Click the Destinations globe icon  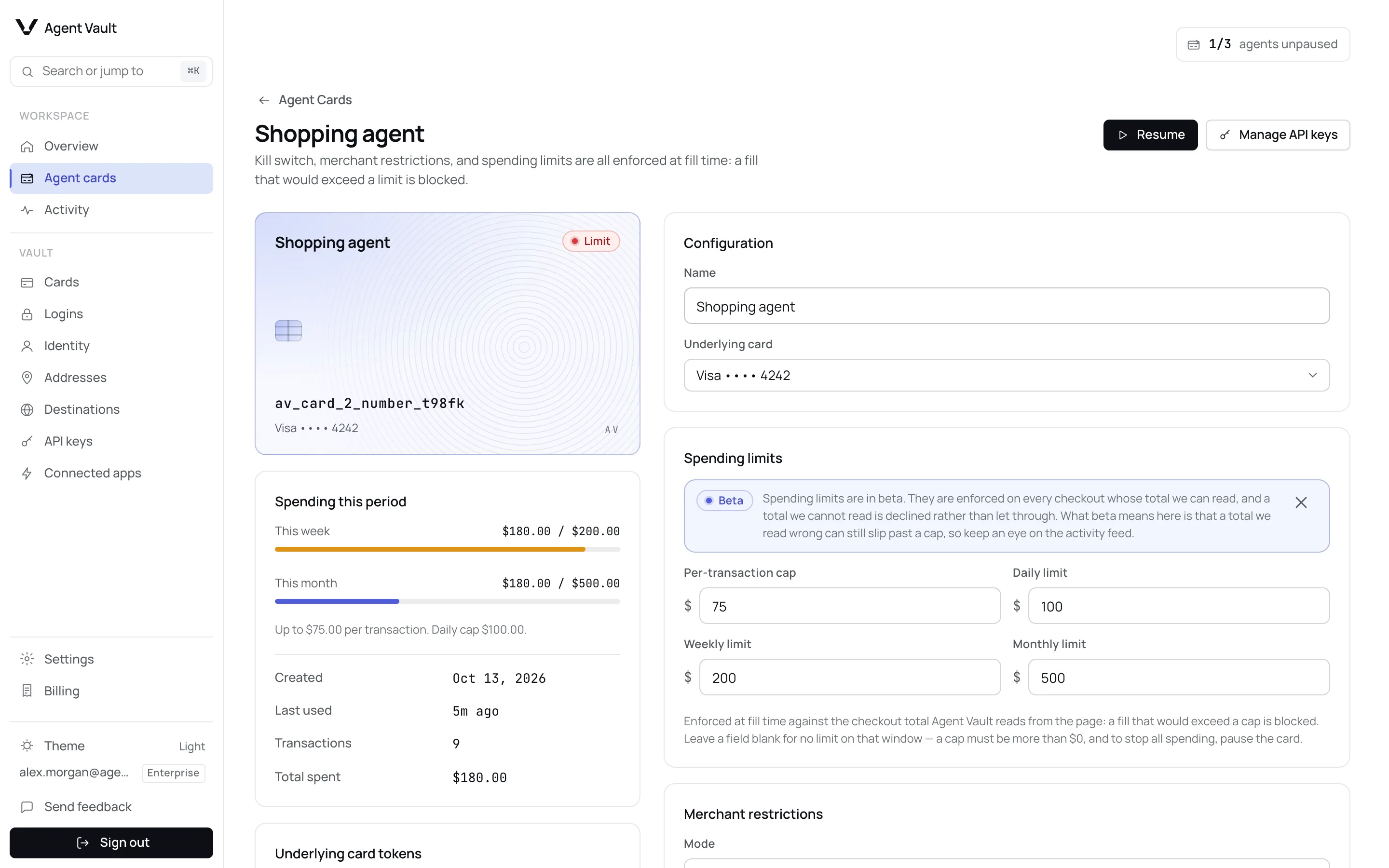click(27, 410)
